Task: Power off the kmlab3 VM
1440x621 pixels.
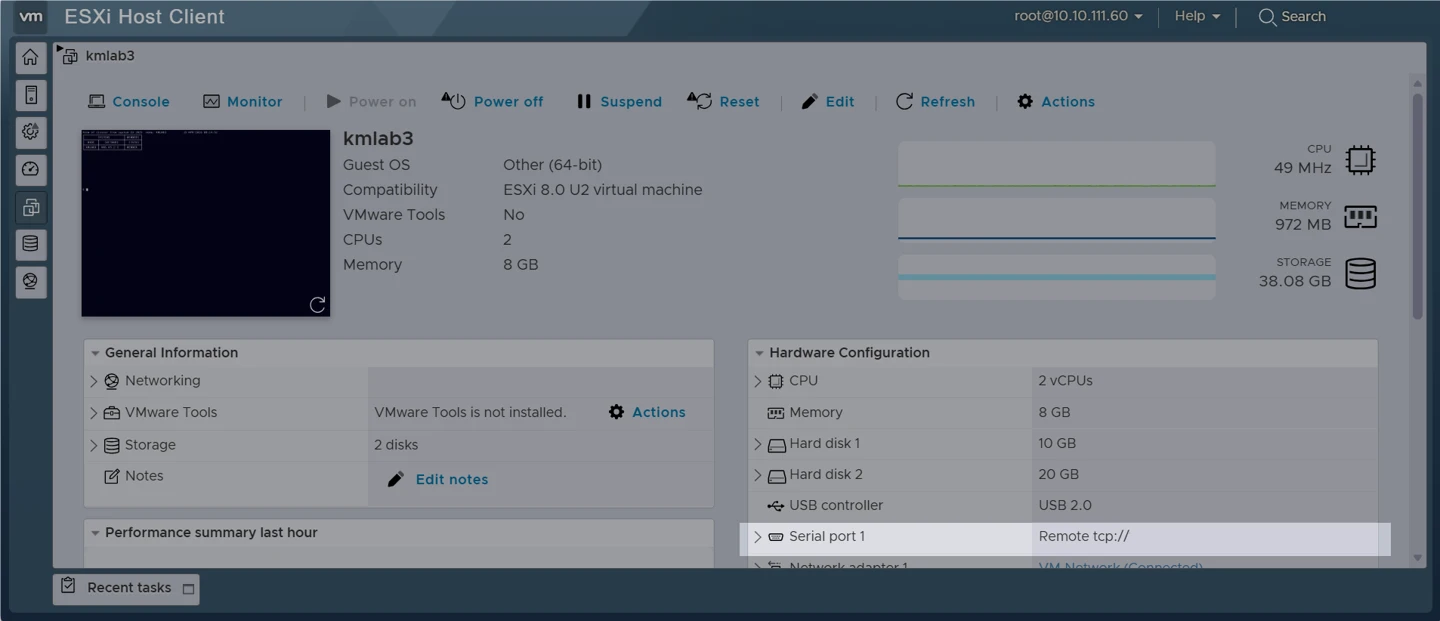Action: coord(493,102)
